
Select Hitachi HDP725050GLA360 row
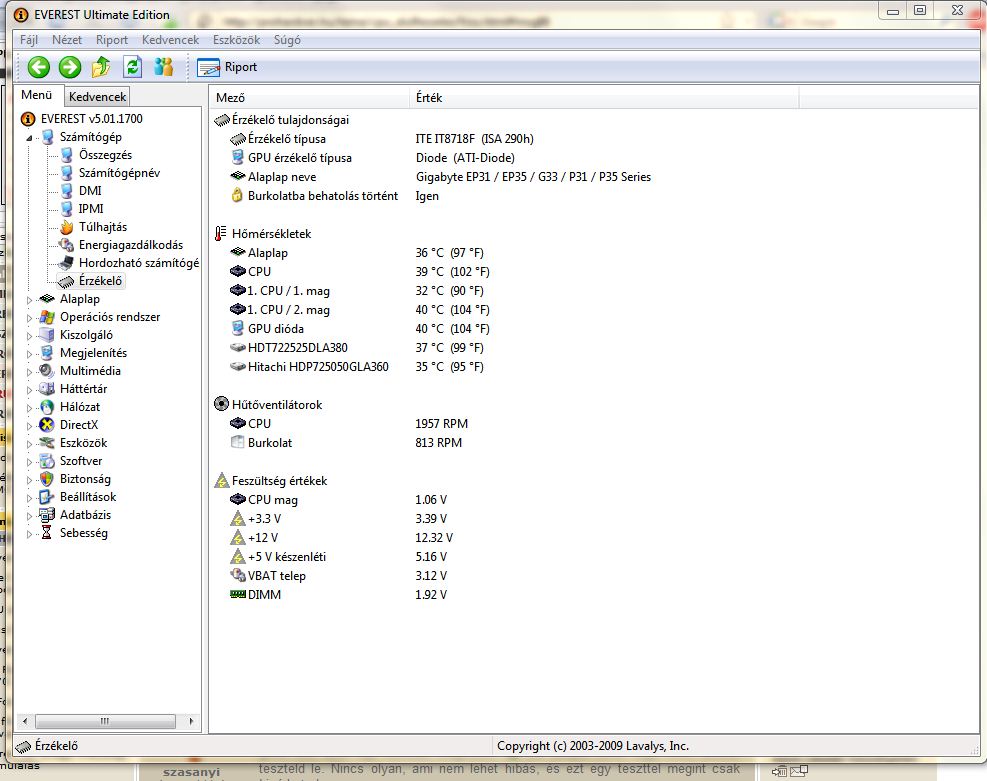(358, 366)
